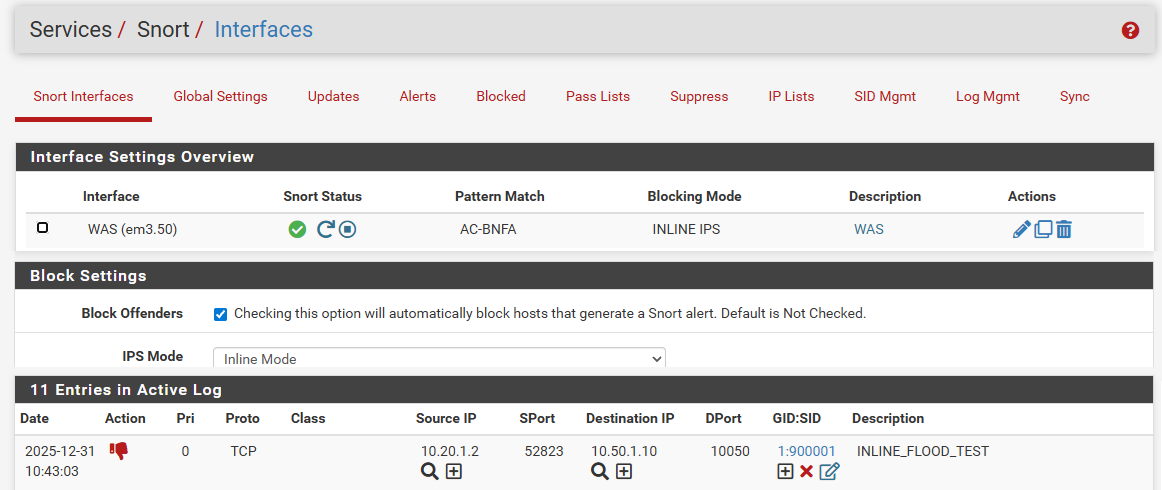Image resolution: width=1162 pixels, height=490 pixels.
Task: Uncheck the Block Offenders checkbox
Action: pyautogui.click(x=220, y=314)
